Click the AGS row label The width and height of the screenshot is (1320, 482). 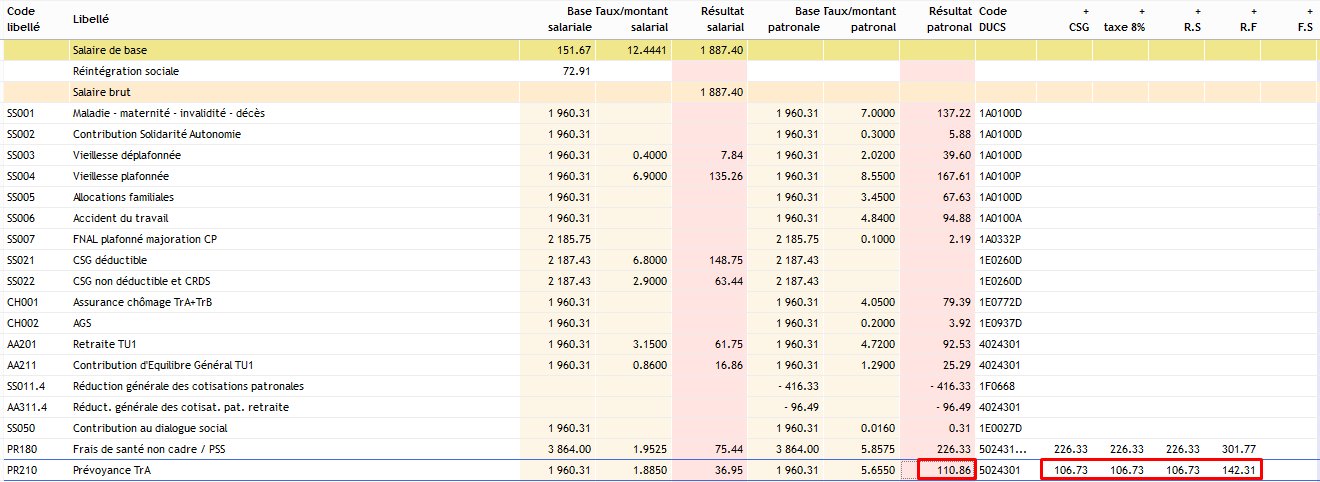pyautogui.click(x=83, y=323)
